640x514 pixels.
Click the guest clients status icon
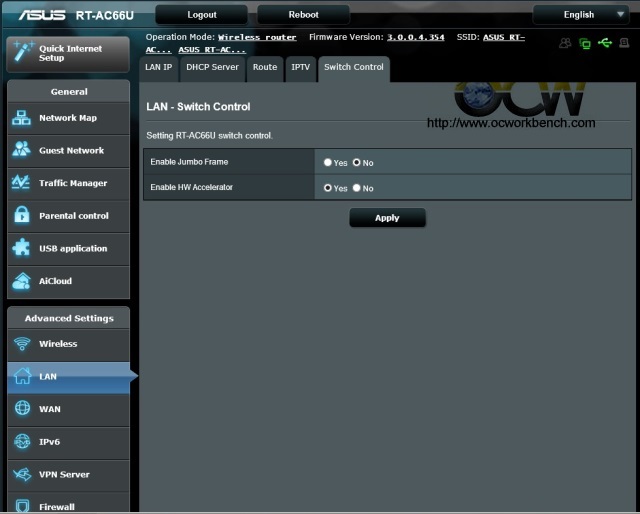[565, 42]
